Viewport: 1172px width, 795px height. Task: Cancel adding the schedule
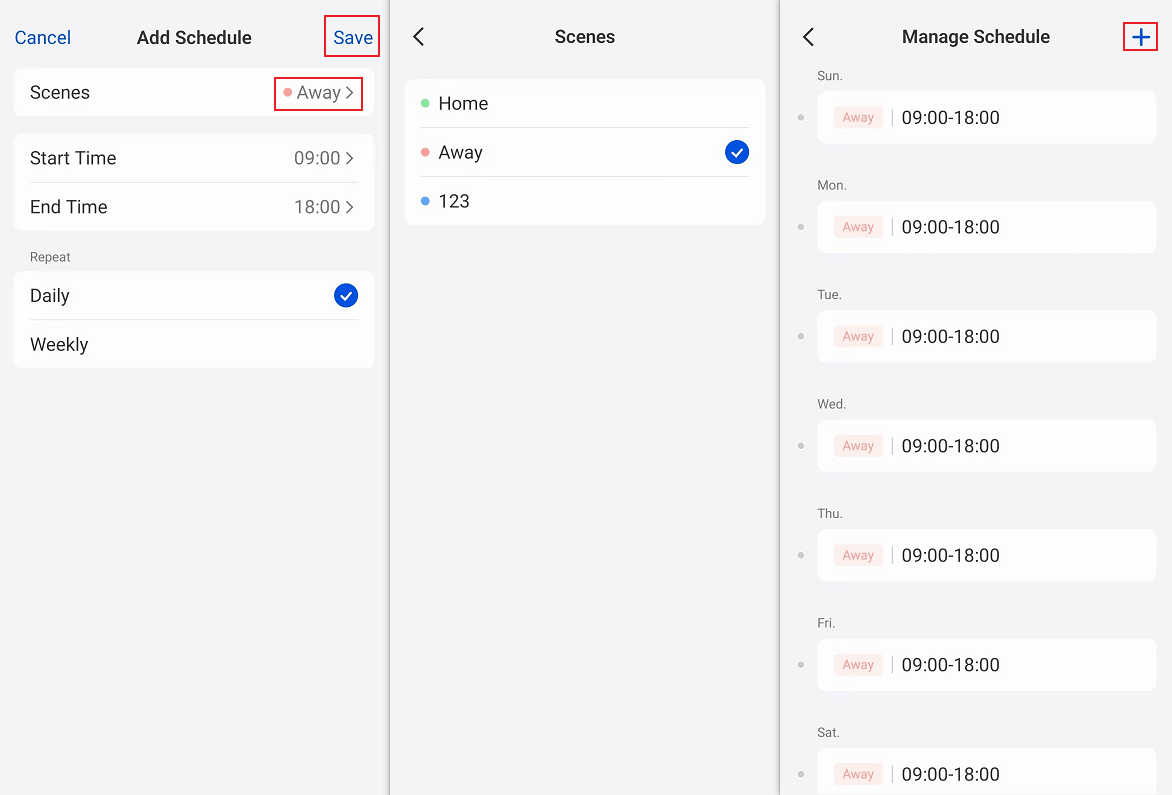pos(43,38)
